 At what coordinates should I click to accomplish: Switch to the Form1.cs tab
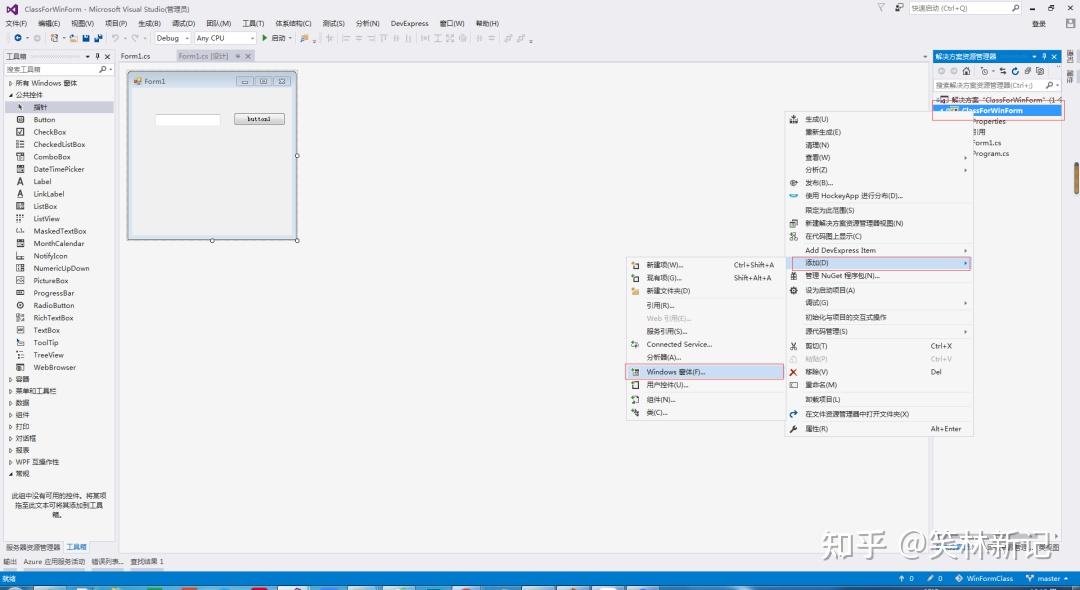(x=136, y=56)
